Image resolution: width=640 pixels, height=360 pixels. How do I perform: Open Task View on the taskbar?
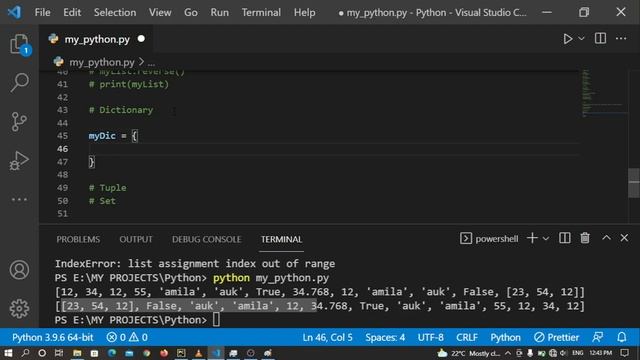[x=59, y=353]
